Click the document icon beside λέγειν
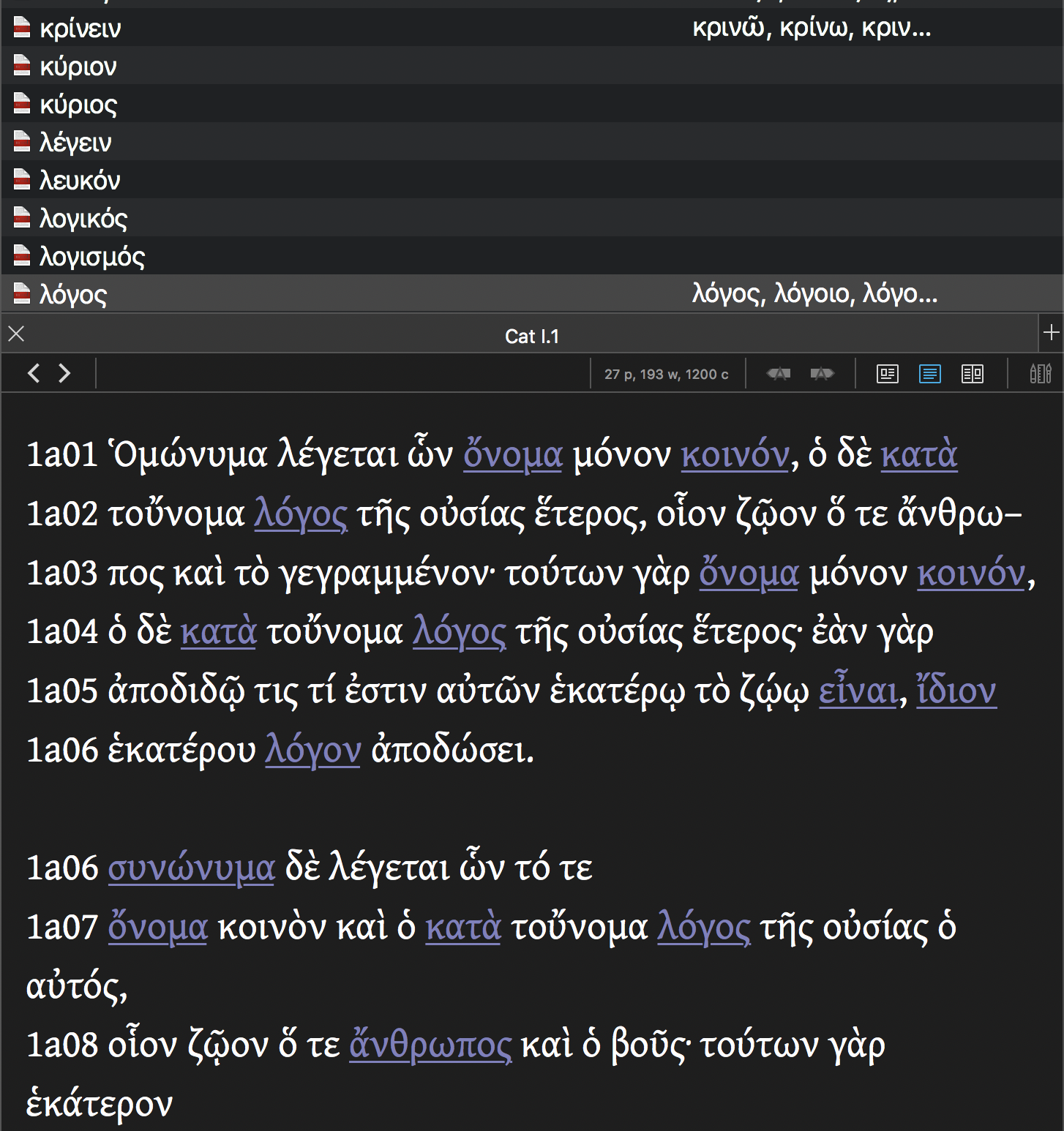Image resolution: width=1064 pixels, height=1131 pixels. tap(22, 141)
